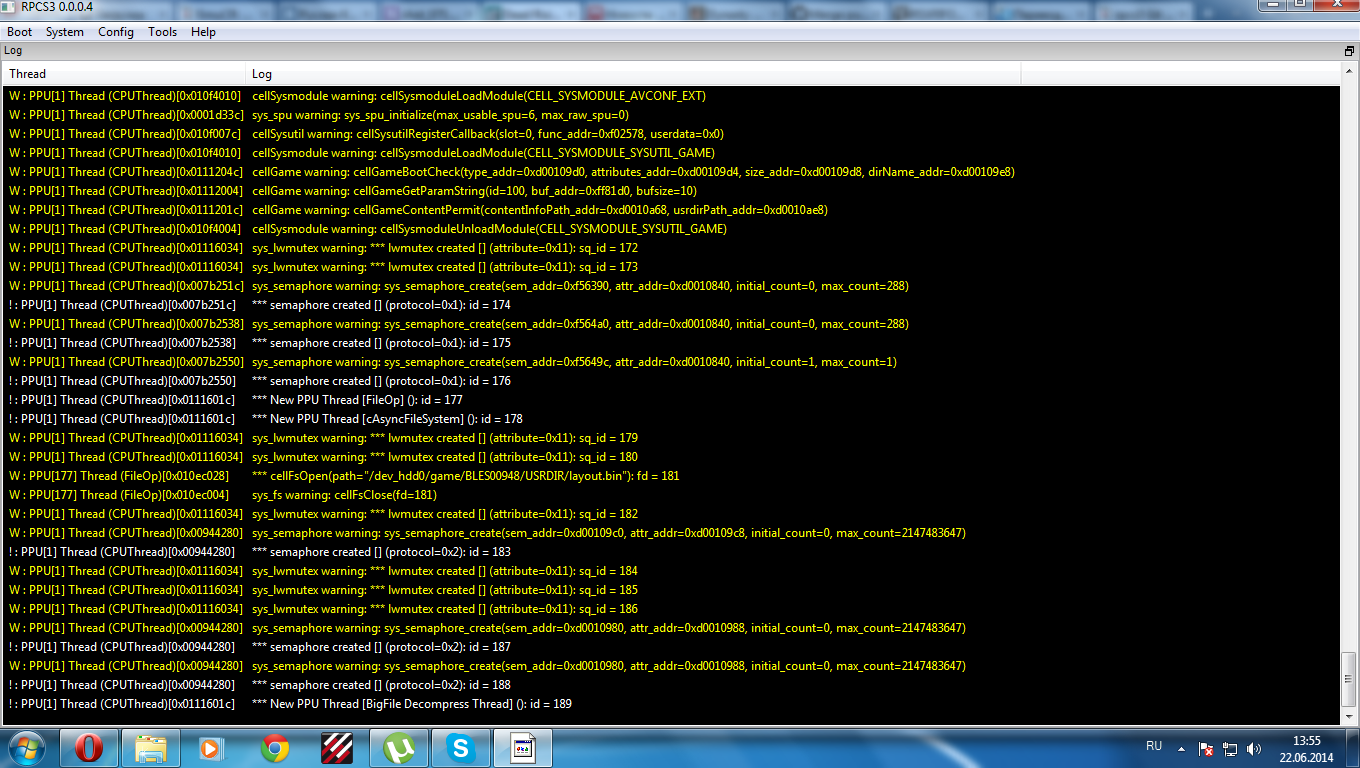
Task: Select sys_semaphore_create row with sem_addr=0xf56390
Action: [671, 286]
